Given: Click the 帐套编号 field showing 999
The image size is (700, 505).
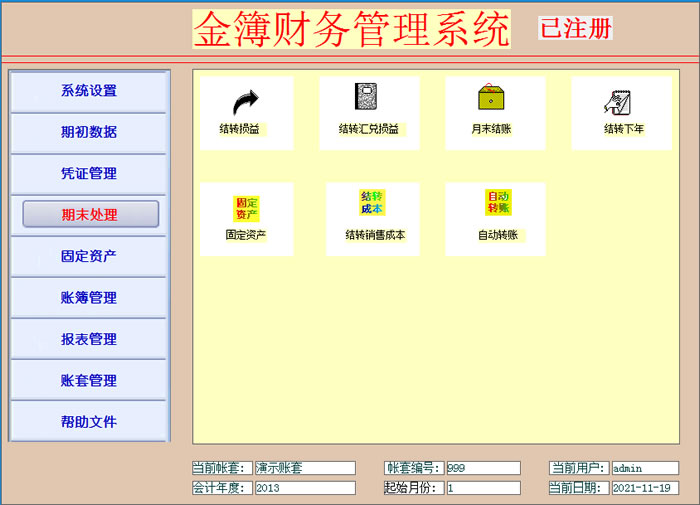Looking at the screenshot, I should [x=483, y=468].
